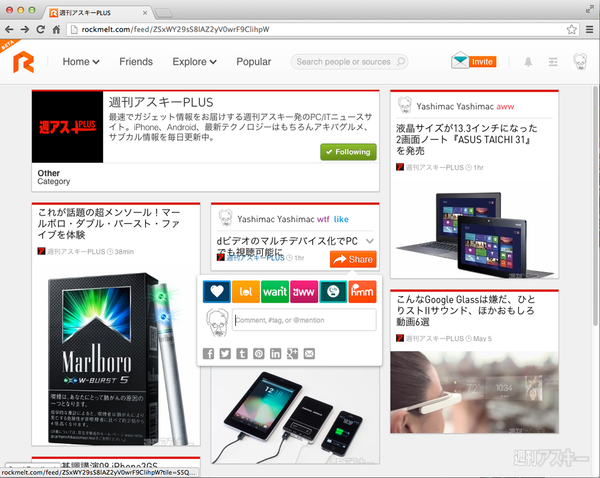This screenshot has width=600, height=478.
Task: Click the page vertical scrollbar
Action: coord(595,206)
